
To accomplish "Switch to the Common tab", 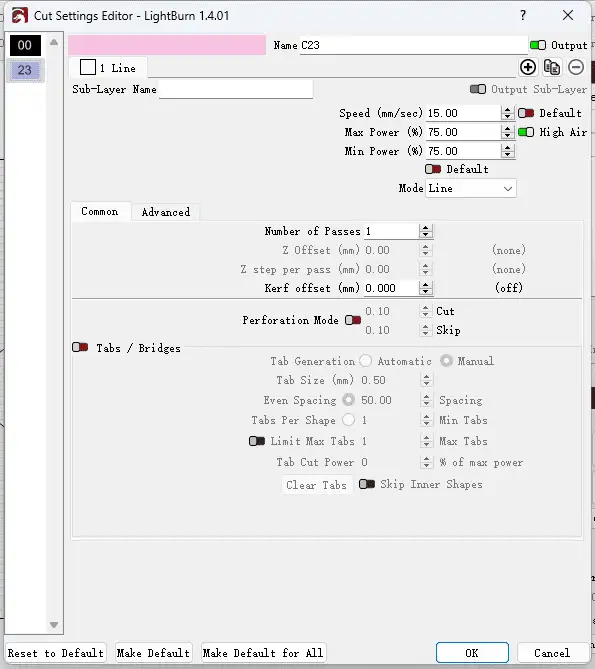I will click(x=101, y=212).
